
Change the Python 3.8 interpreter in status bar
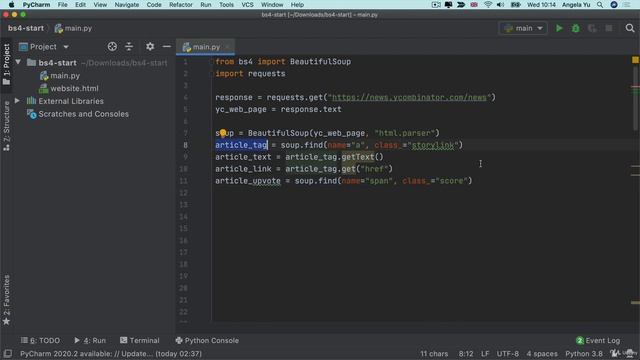click(x=584, y=353)
